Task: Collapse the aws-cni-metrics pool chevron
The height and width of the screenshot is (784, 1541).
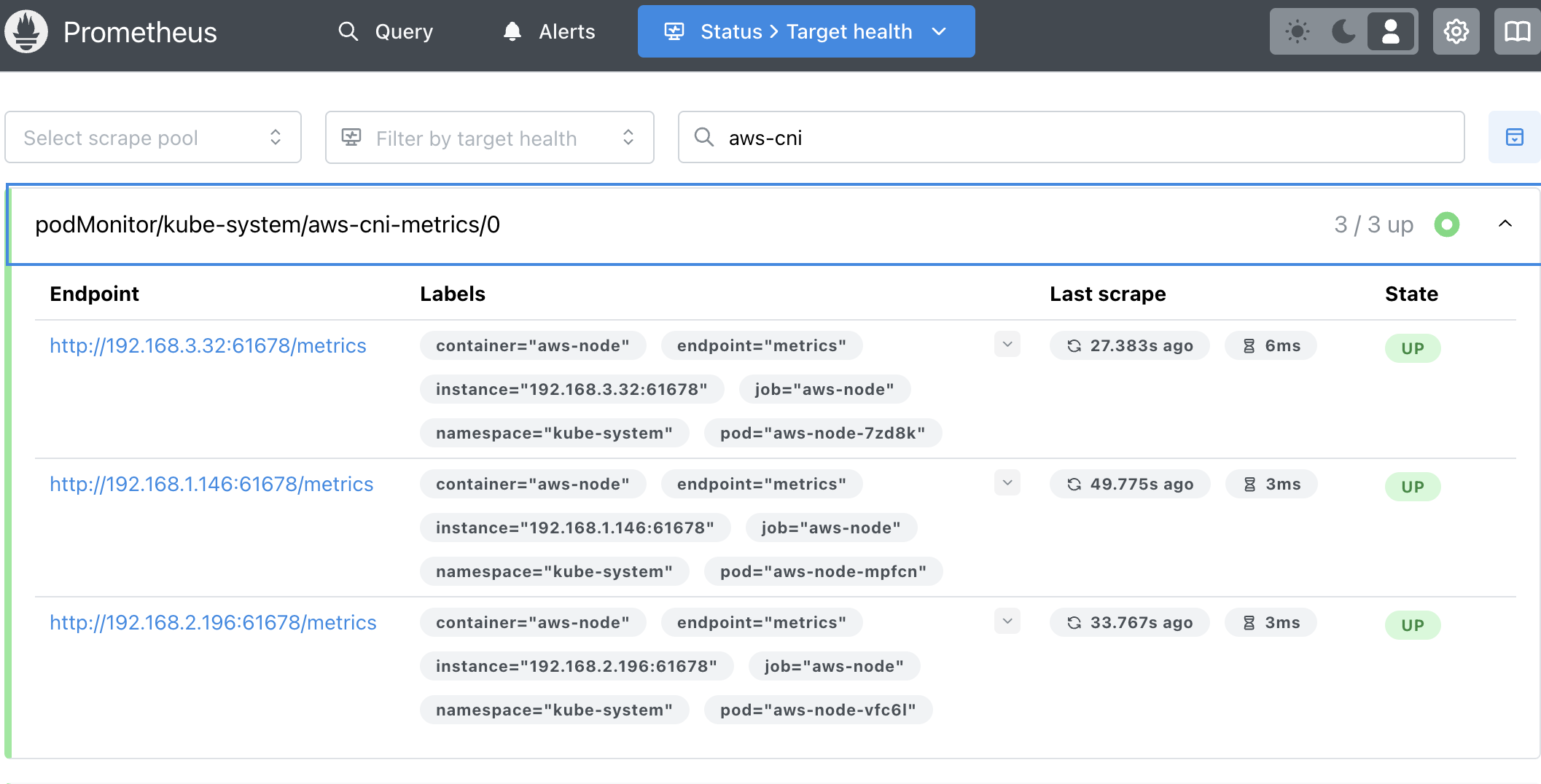Action: (x=1505, y=224)
